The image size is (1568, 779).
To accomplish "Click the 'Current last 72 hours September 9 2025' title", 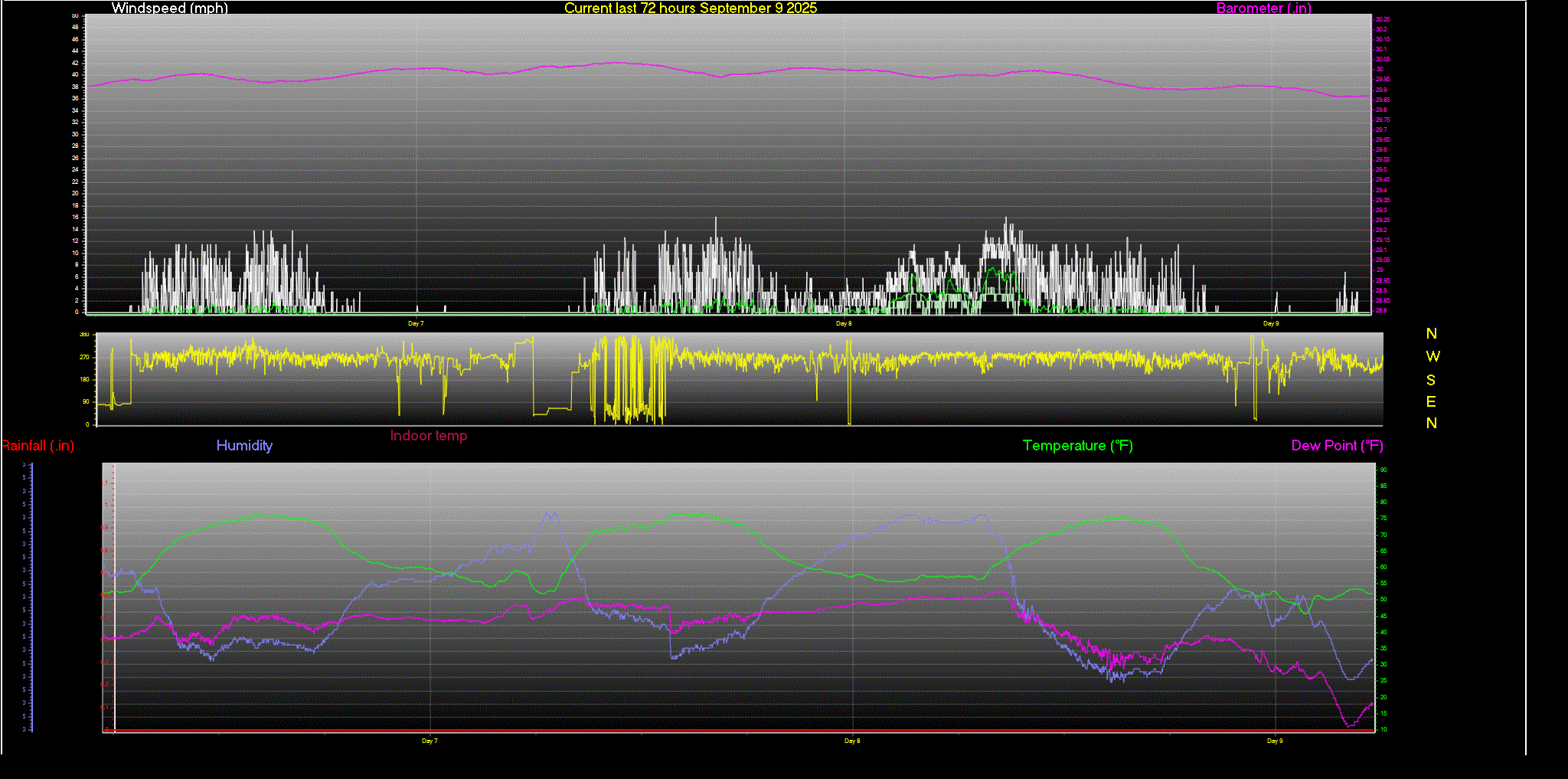I will pos(691,8).
